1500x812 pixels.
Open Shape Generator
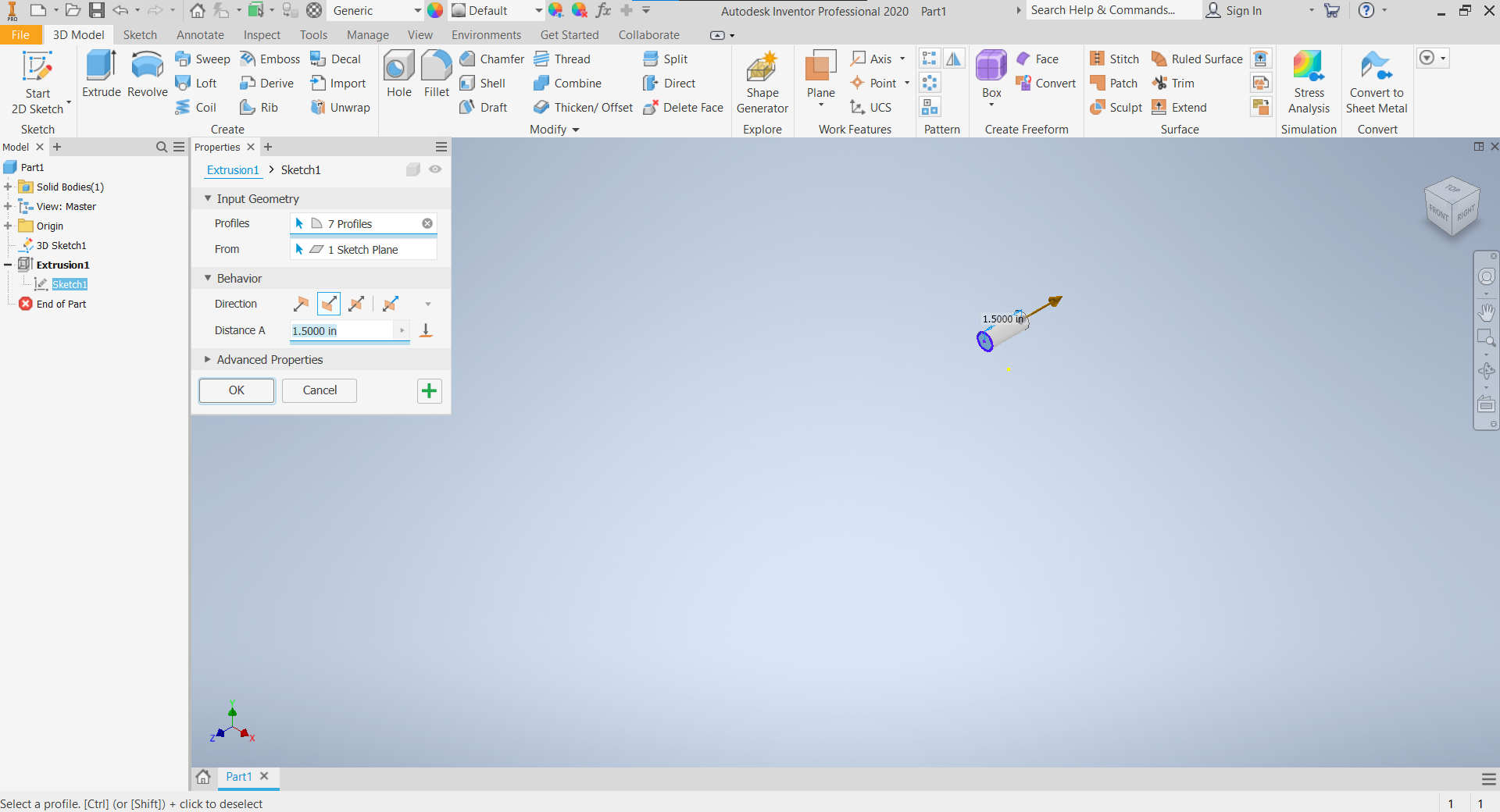(762, 83)
